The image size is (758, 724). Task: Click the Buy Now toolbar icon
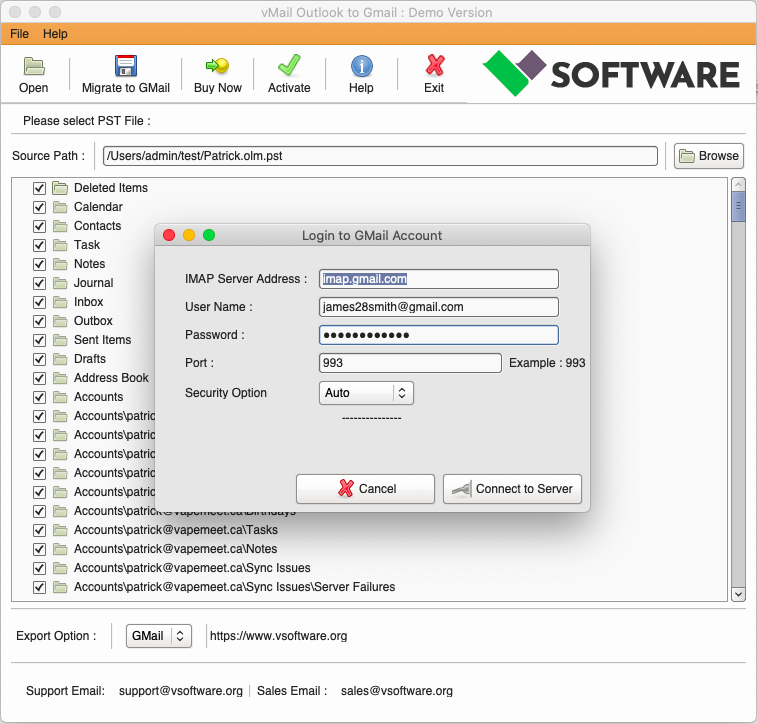218,66
